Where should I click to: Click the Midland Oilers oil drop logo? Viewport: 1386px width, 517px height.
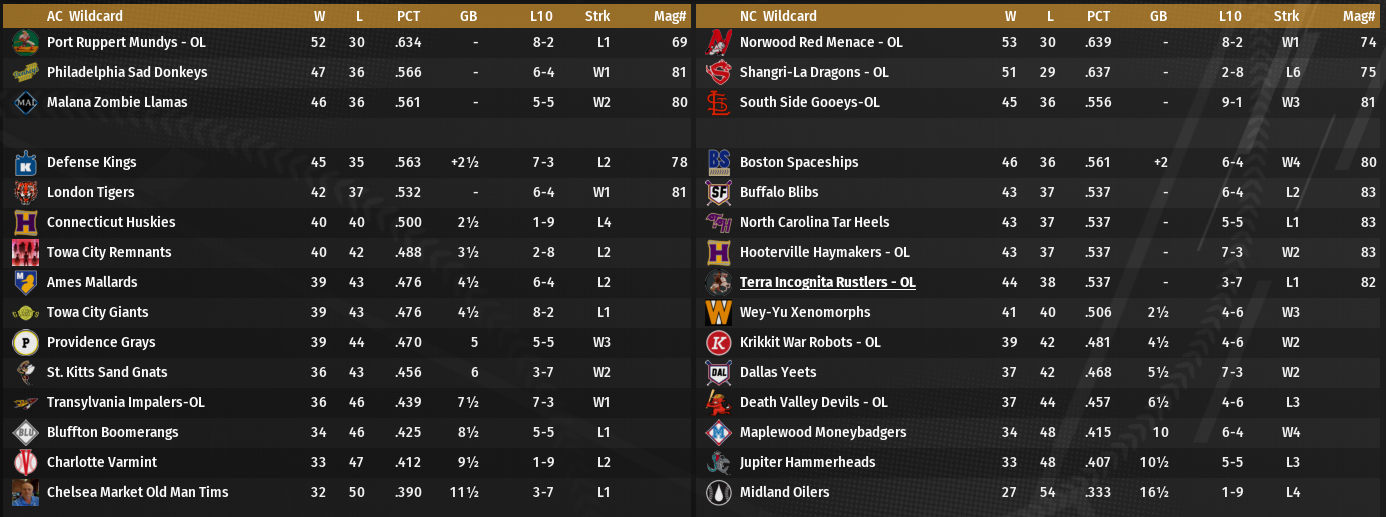tap(719, 492)
